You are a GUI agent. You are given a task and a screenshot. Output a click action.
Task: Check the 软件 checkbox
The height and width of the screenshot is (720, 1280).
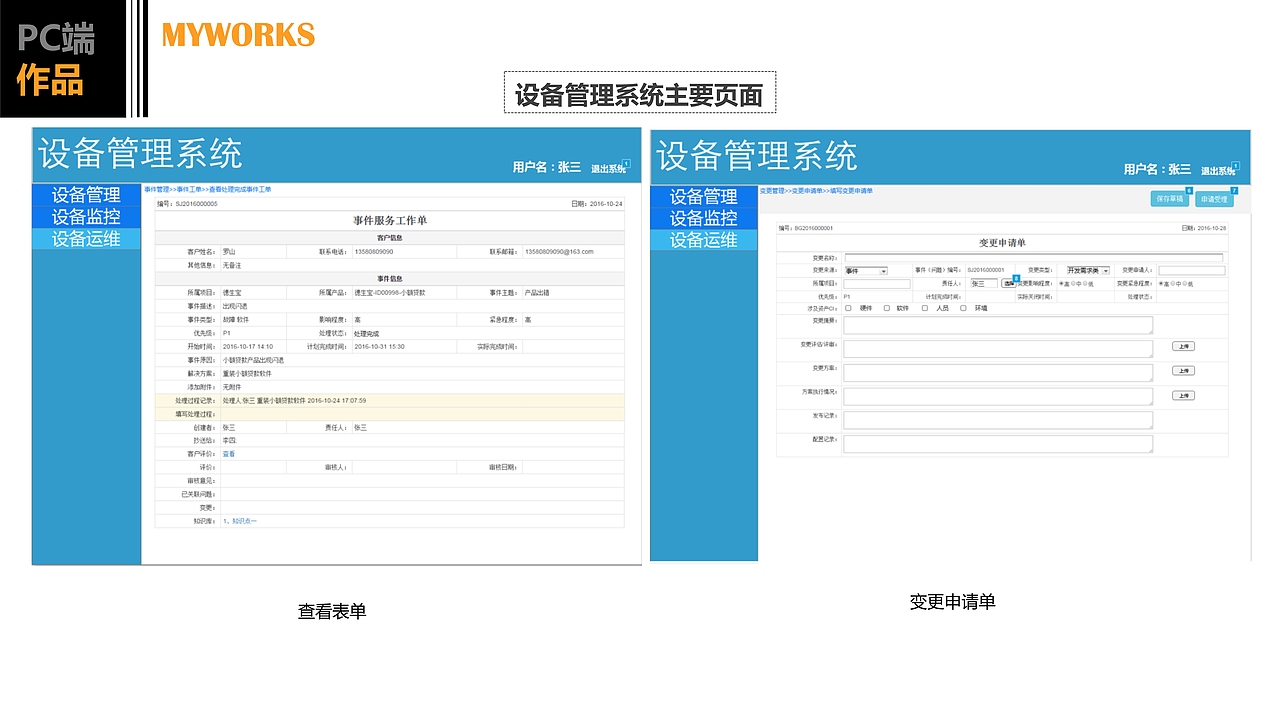tap(886, 308)
